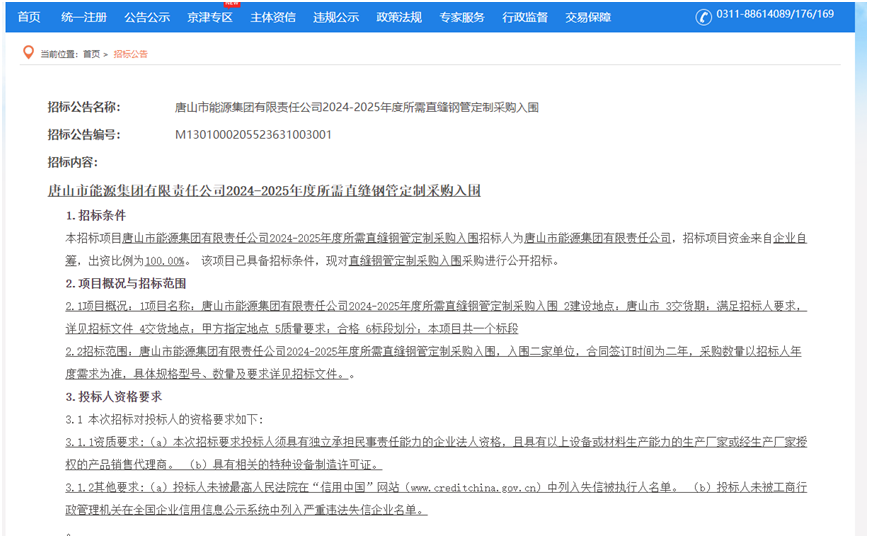Select the 政策法规 menu item
Screen dimensions: 869x538
coord(399,17)
